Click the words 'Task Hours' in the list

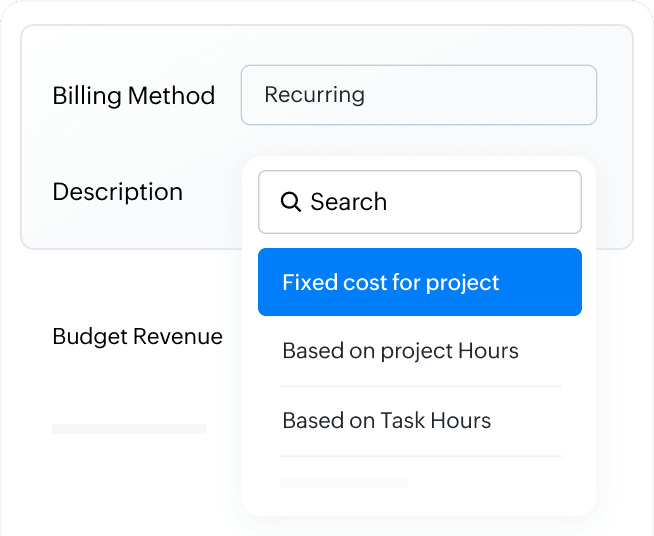[x=435, y=420]
